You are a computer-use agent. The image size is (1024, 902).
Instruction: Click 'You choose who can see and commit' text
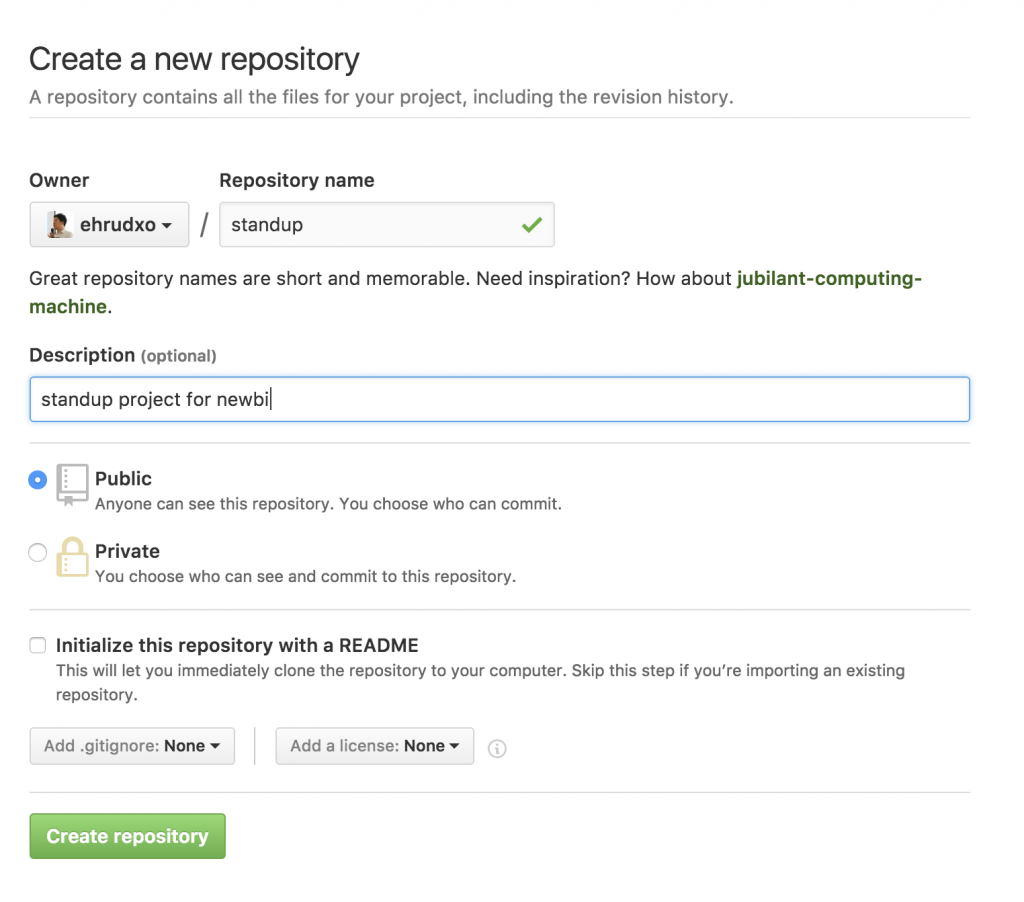[306, 577]
